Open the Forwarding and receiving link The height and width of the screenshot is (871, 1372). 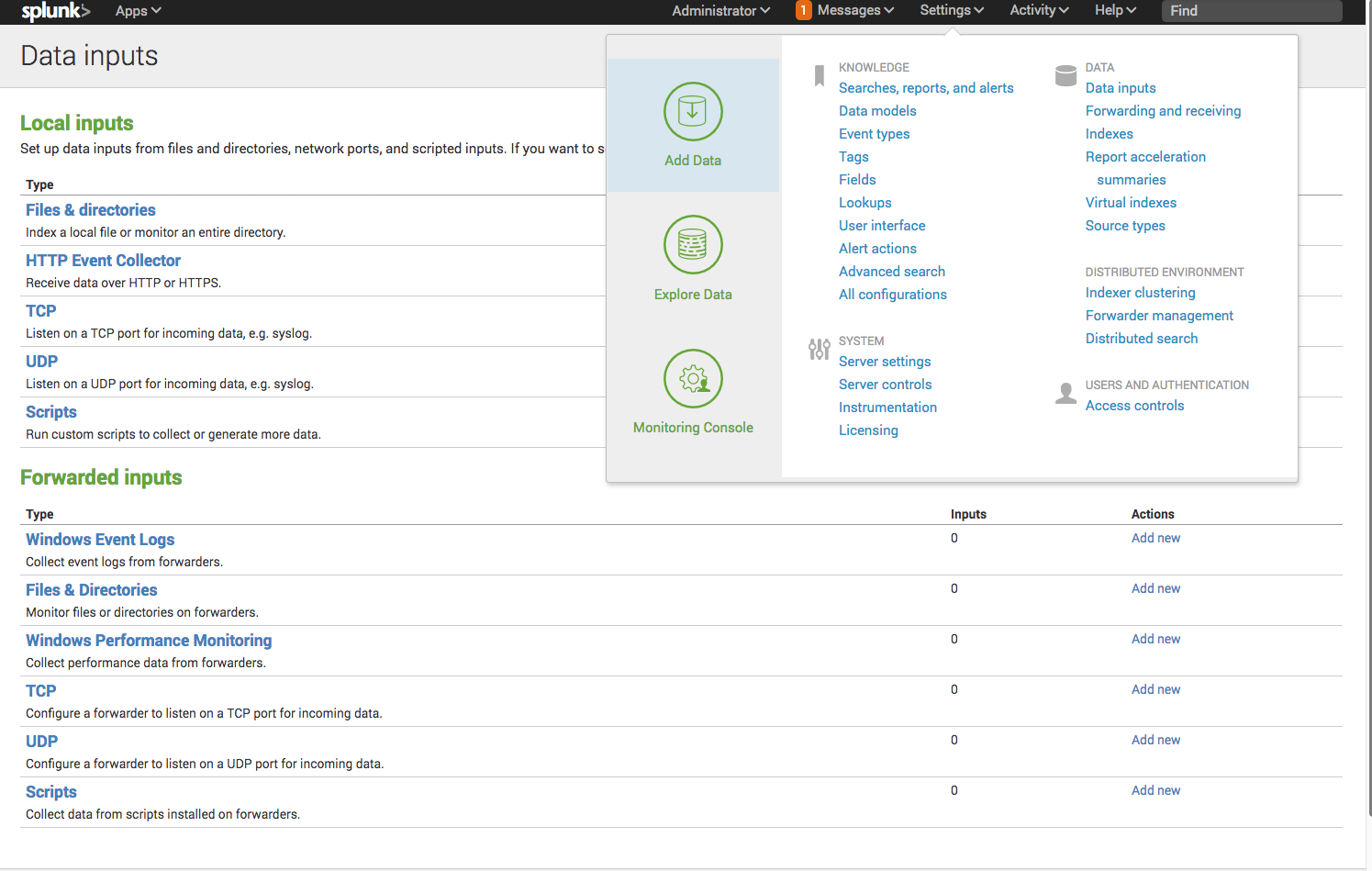pos(1163,110)
